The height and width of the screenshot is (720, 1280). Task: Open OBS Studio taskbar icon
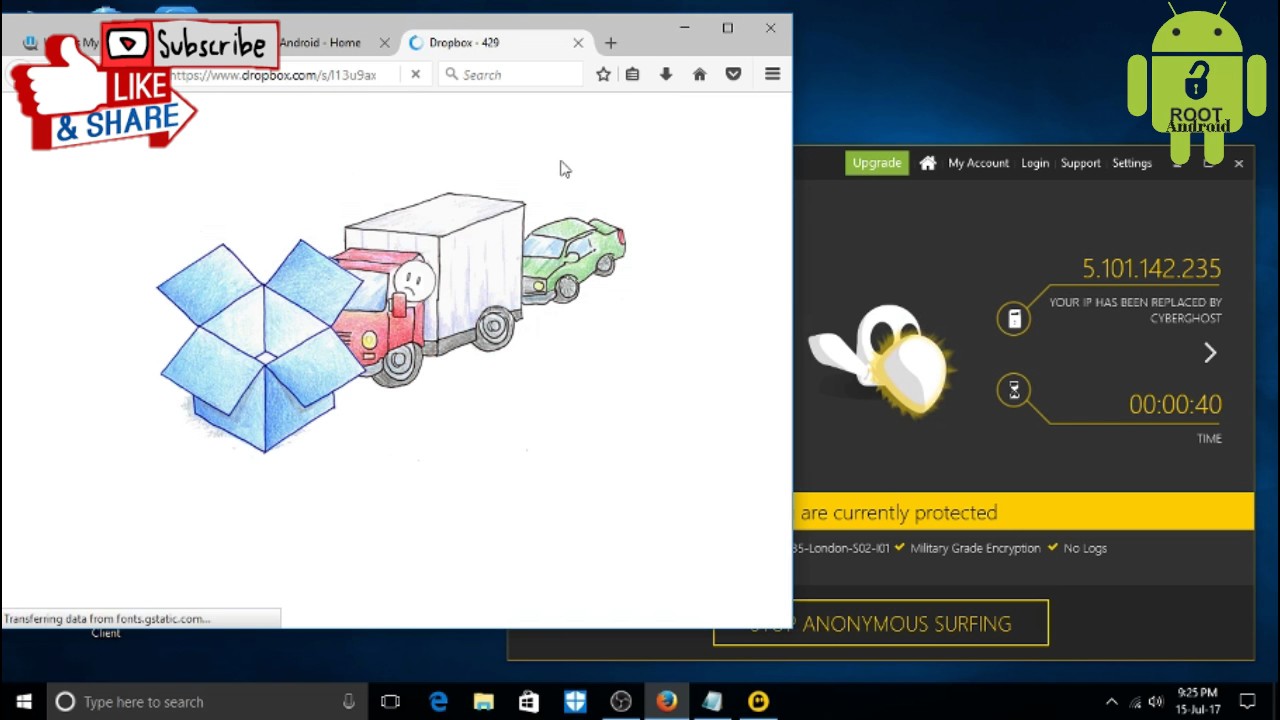[621, 701]
